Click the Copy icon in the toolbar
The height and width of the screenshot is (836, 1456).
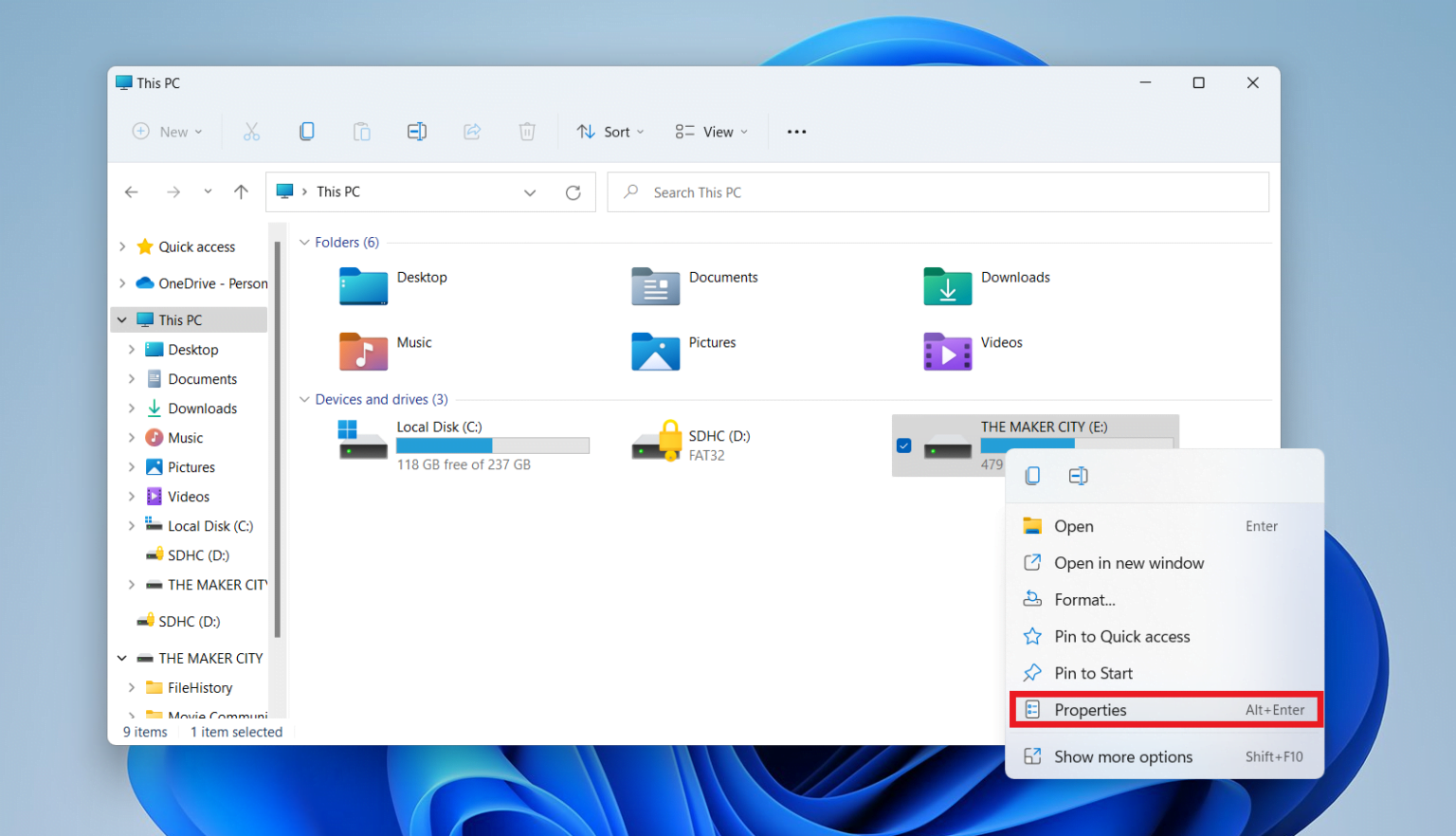pos(307,131)
